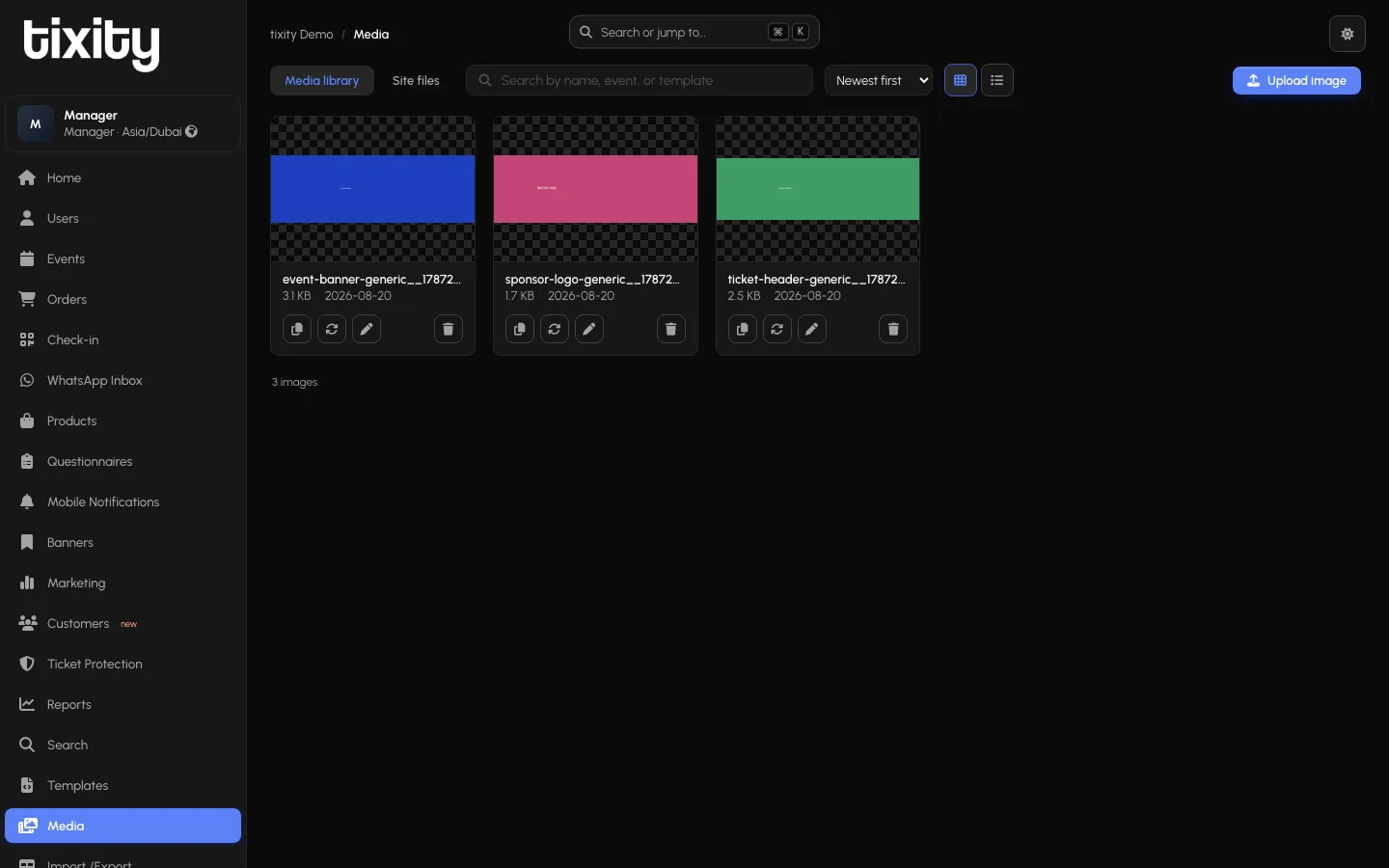Copy the sponsor-logo-generic image URL
This screenshot has width=1389, height=868.
[520, 329]
